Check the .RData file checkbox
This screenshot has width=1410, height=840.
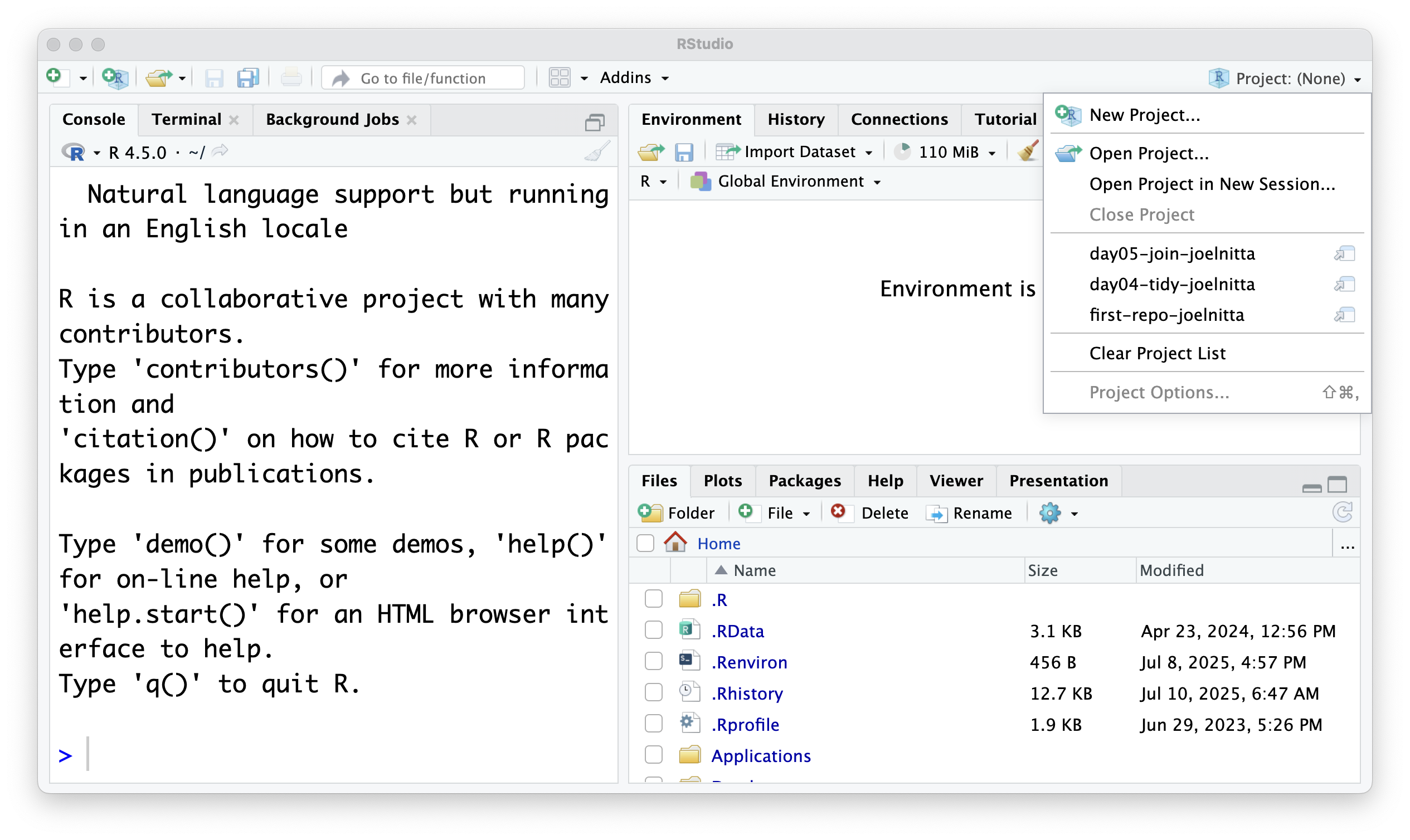coord(654,630)
